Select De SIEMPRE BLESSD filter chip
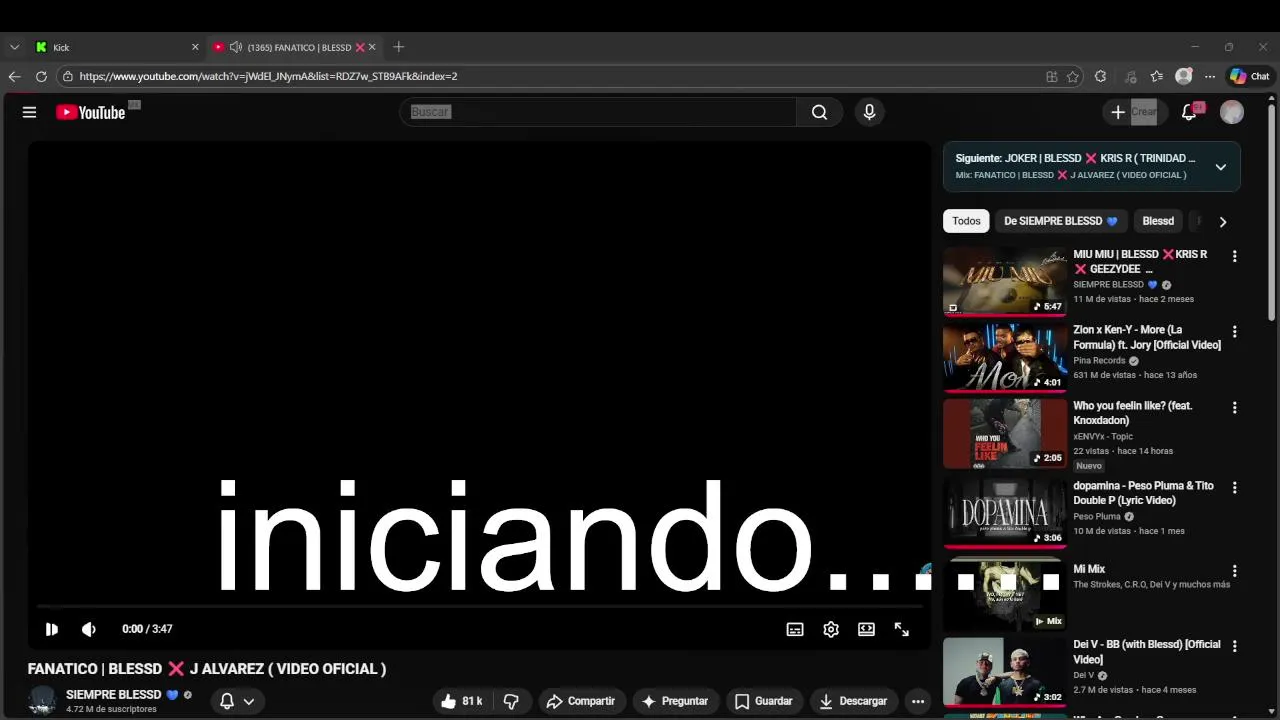 coord(1061,221)
